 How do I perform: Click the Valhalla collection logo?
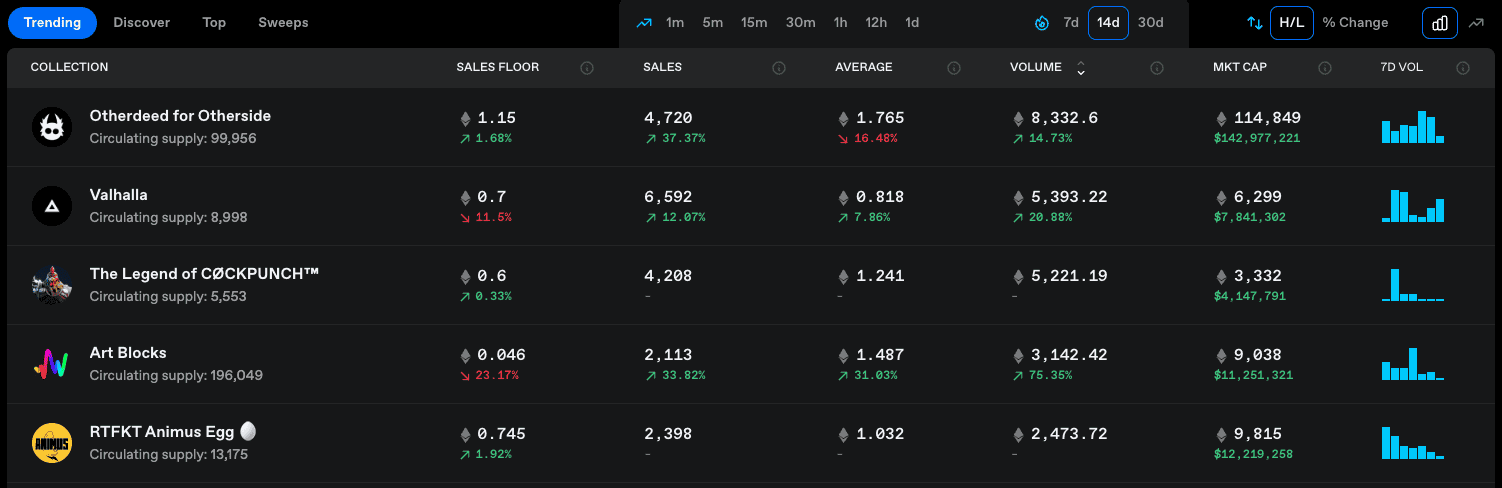51,206
